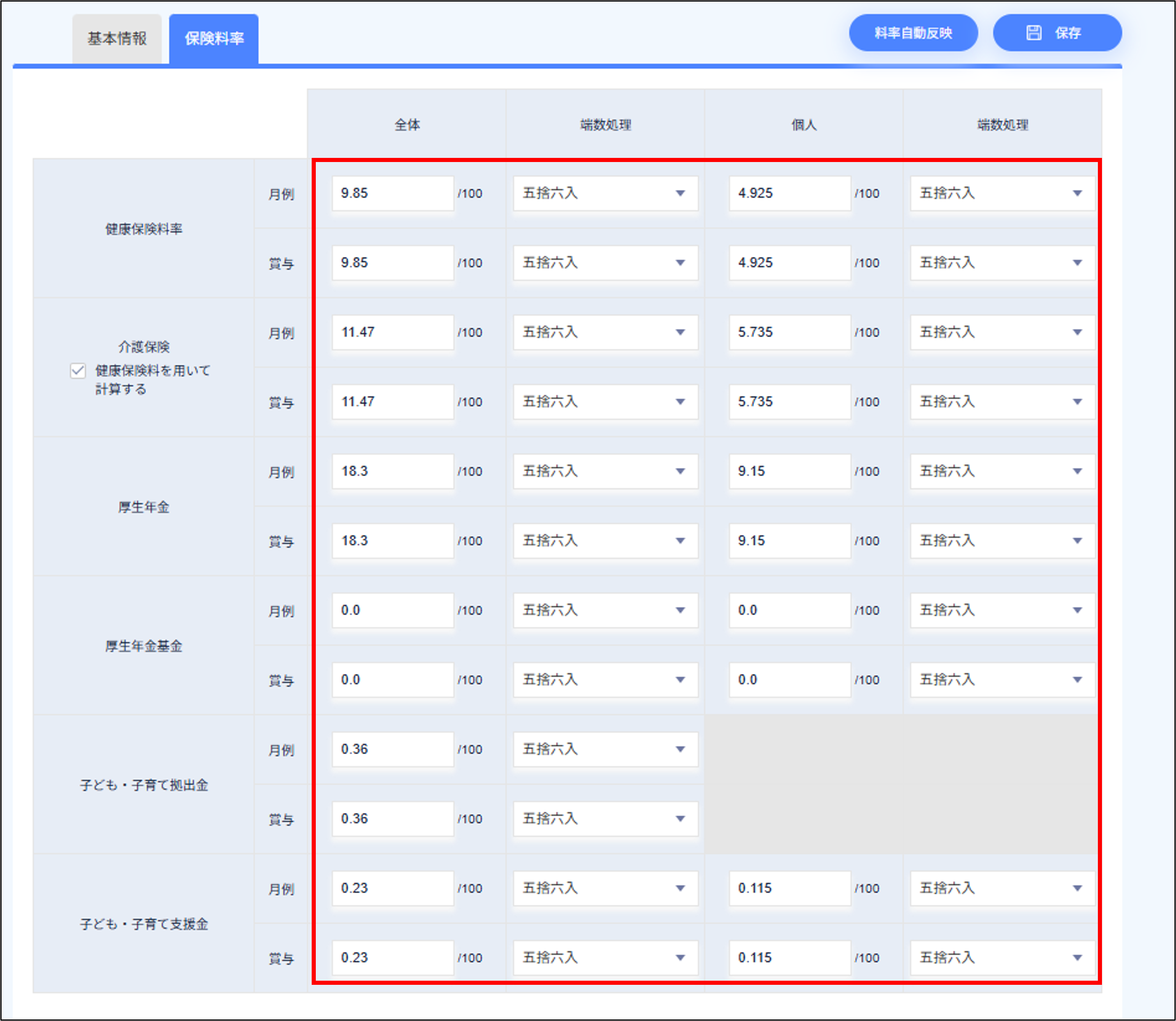The height and width of the screenshot is (1021, 1176).
Task: Expand 五捨六入 dropdown for 厚生年金 monthly 全体
Action: pyautogui.click(x=605, y=471)
